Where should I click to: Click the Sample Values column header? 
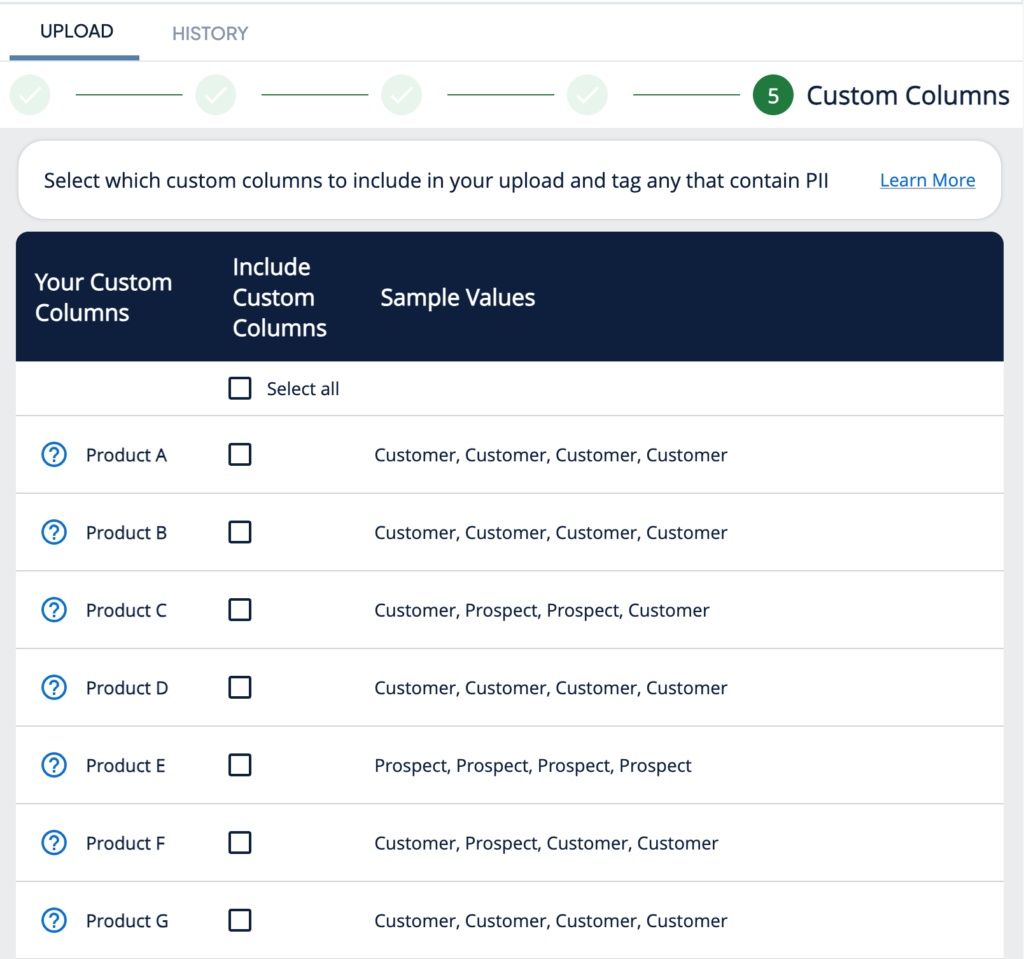pyautogui.click(x=458, y=297)
